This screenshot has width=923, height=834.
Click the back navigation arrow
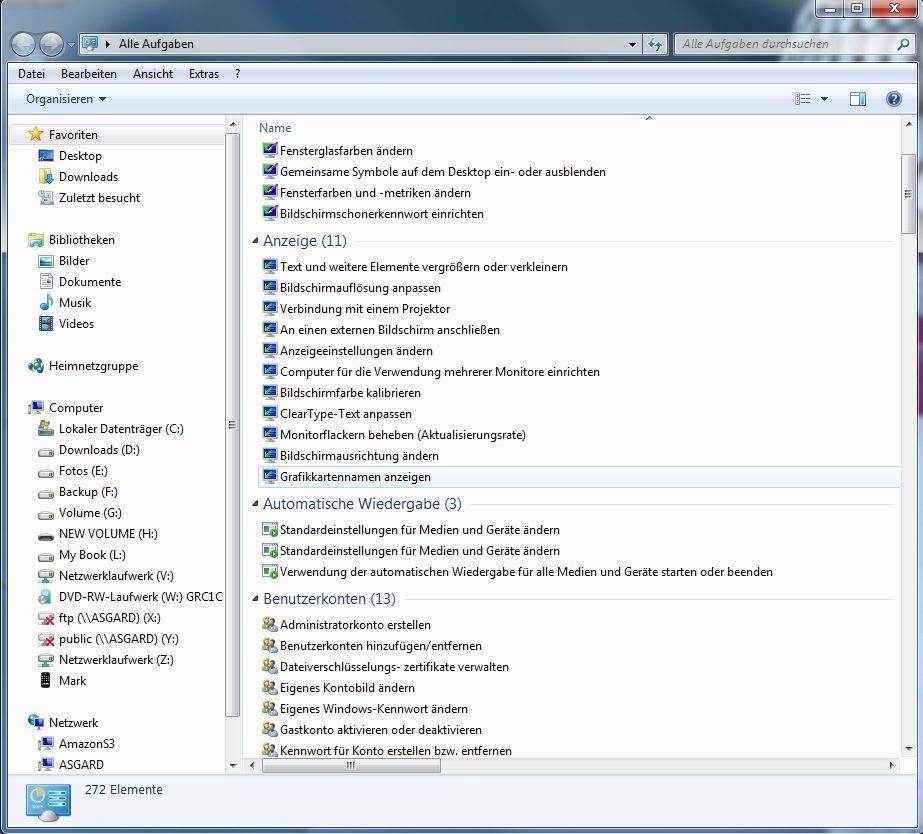click(23, 44)
